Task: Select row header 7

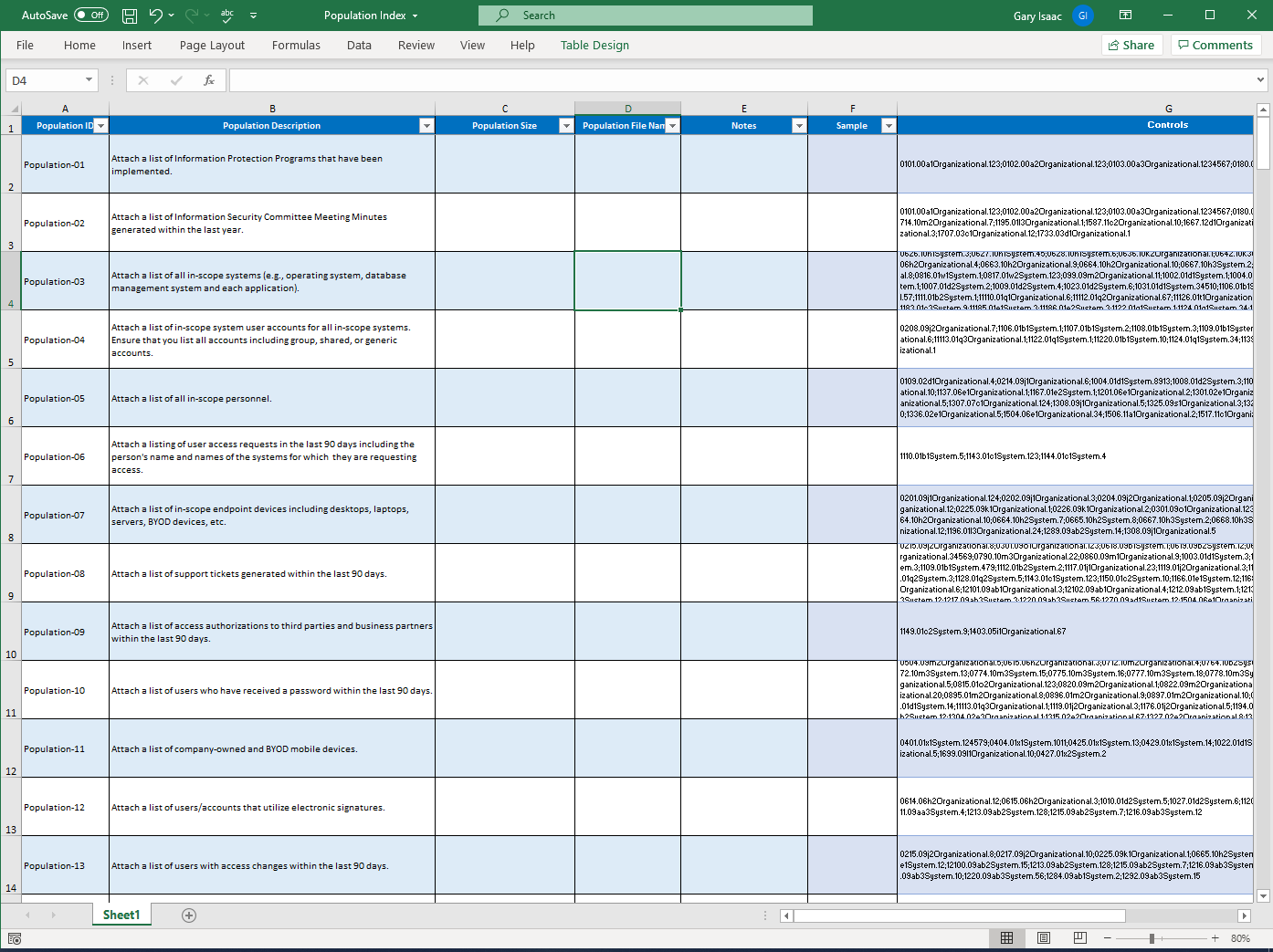Action: [11, 456]
